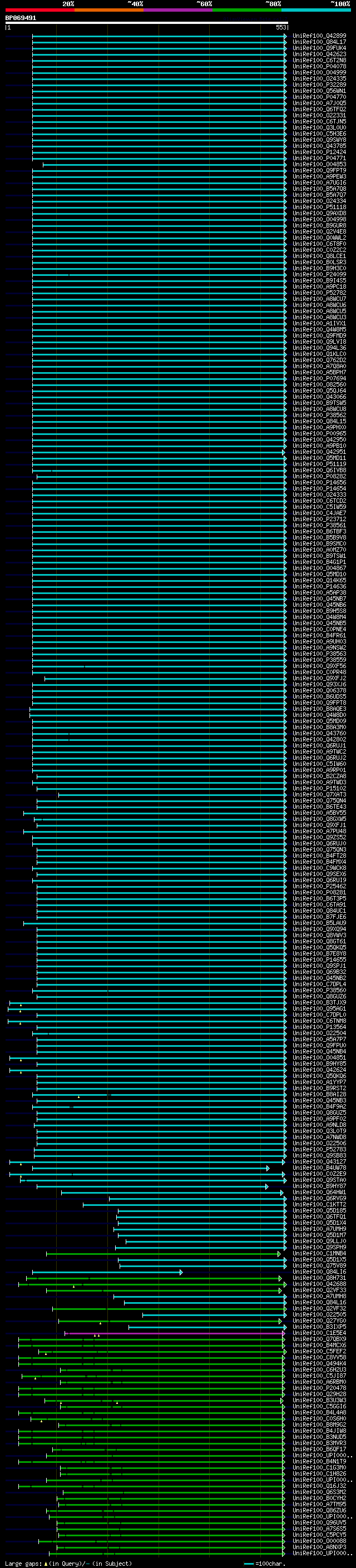Select hit label UniRef100_A9PEW3
This screenshot has width=356, height=1568.
(x=319, y=176)
